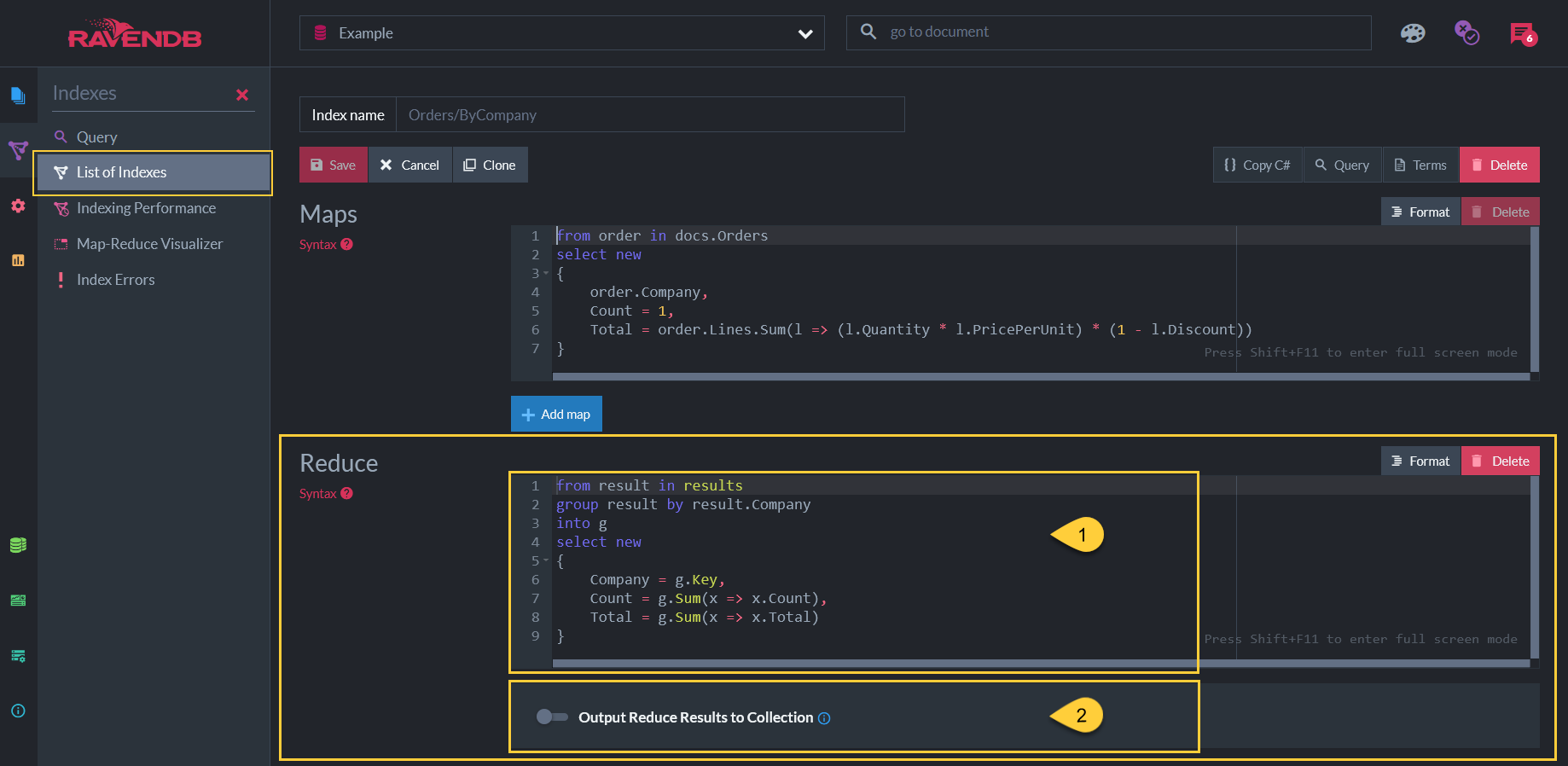The height and width of the screenshot is (766, 1568).
Task: Click Reduce line 'Total = g.Sum(x => x.Total)'
Action: [704, 617]
